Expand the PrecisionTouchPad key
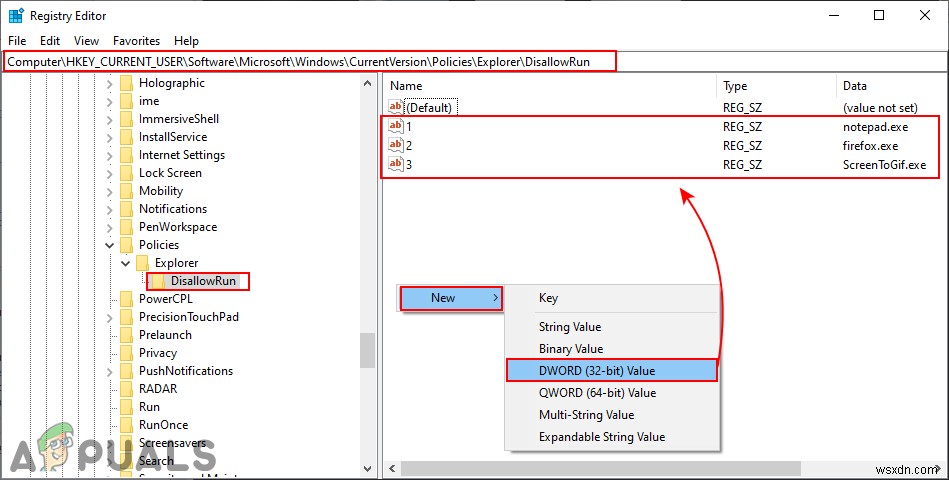 [110, 317]
